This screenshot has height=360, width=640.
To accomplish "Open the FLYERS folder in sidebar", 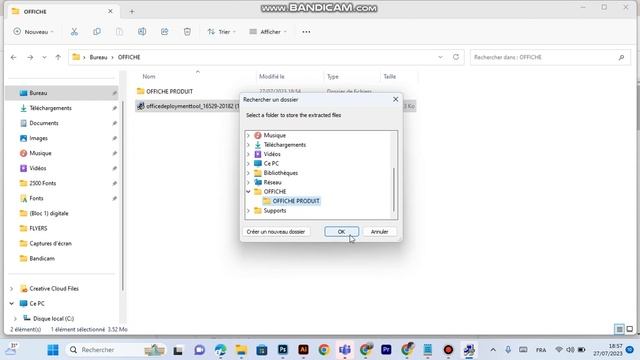I will coord(38,229).
